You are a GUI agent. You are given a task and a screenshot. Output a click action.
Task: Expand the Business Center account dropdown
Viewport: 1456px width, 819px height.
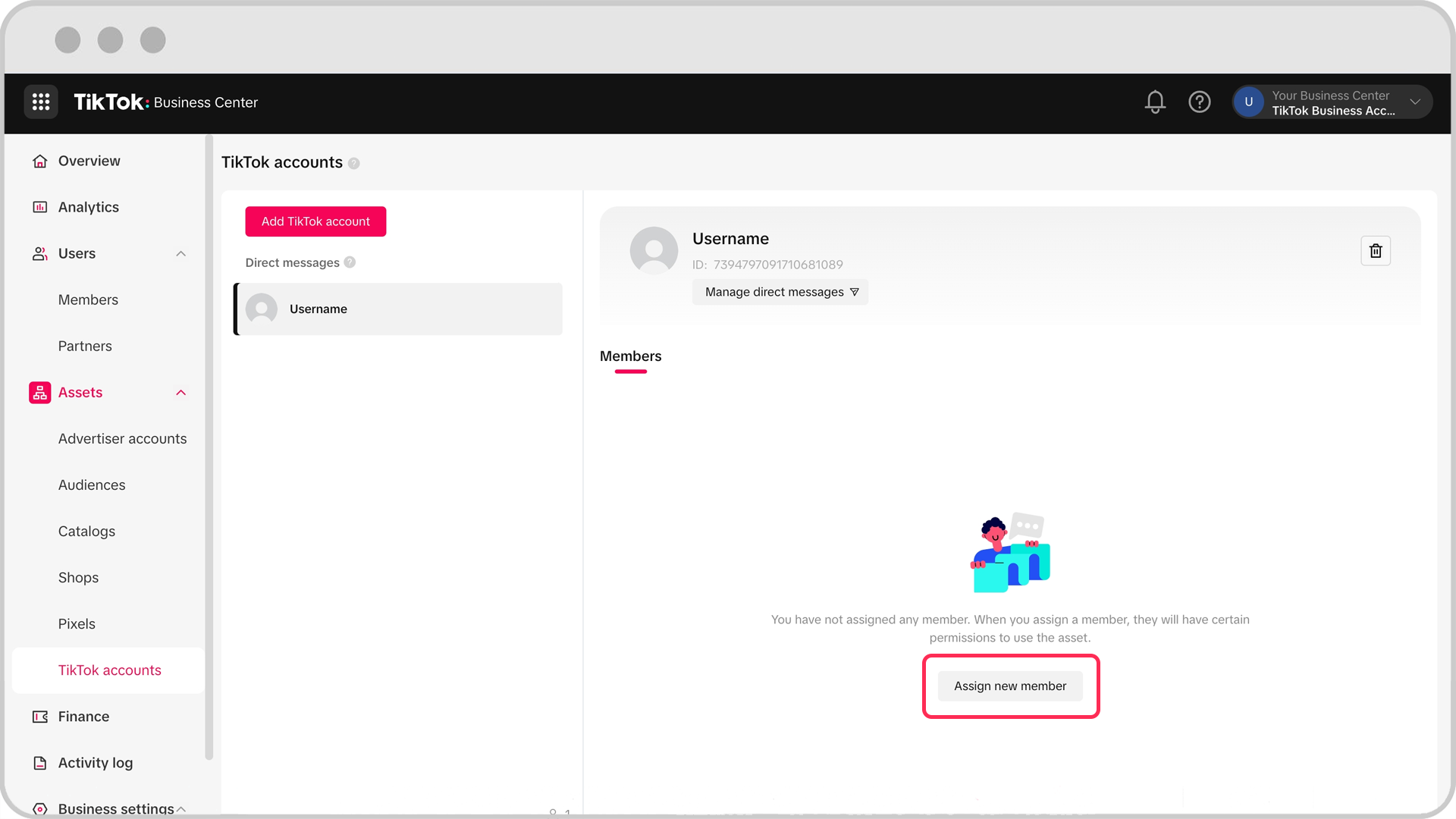[x=1415, y=102]
